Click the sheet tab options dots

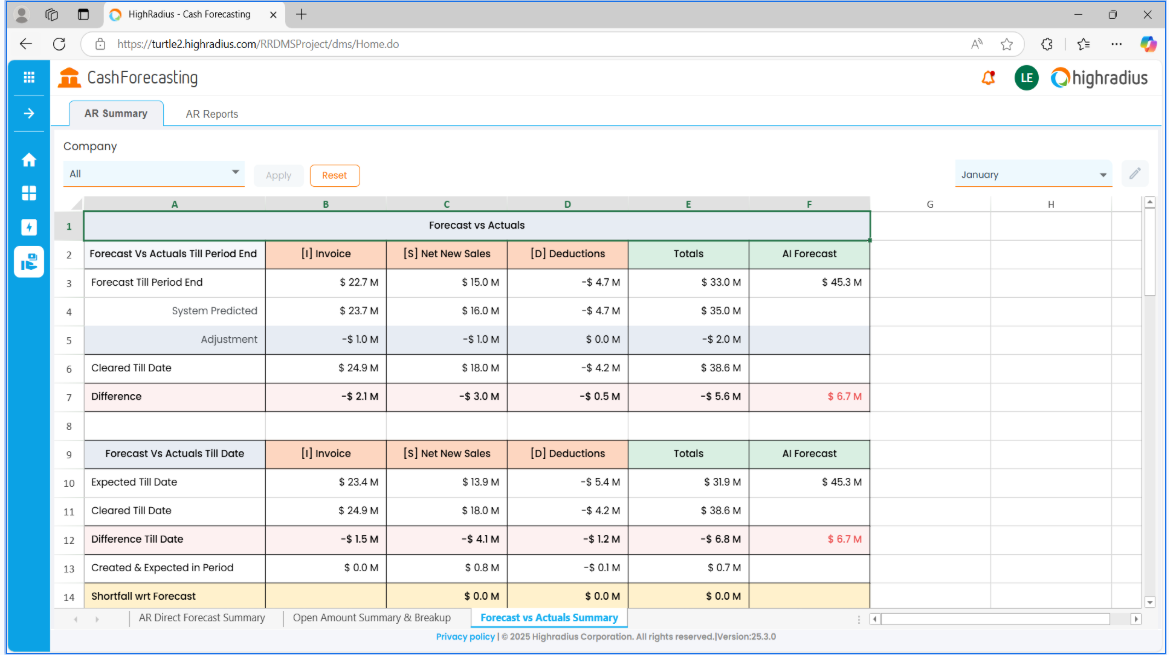pos(858,618)
